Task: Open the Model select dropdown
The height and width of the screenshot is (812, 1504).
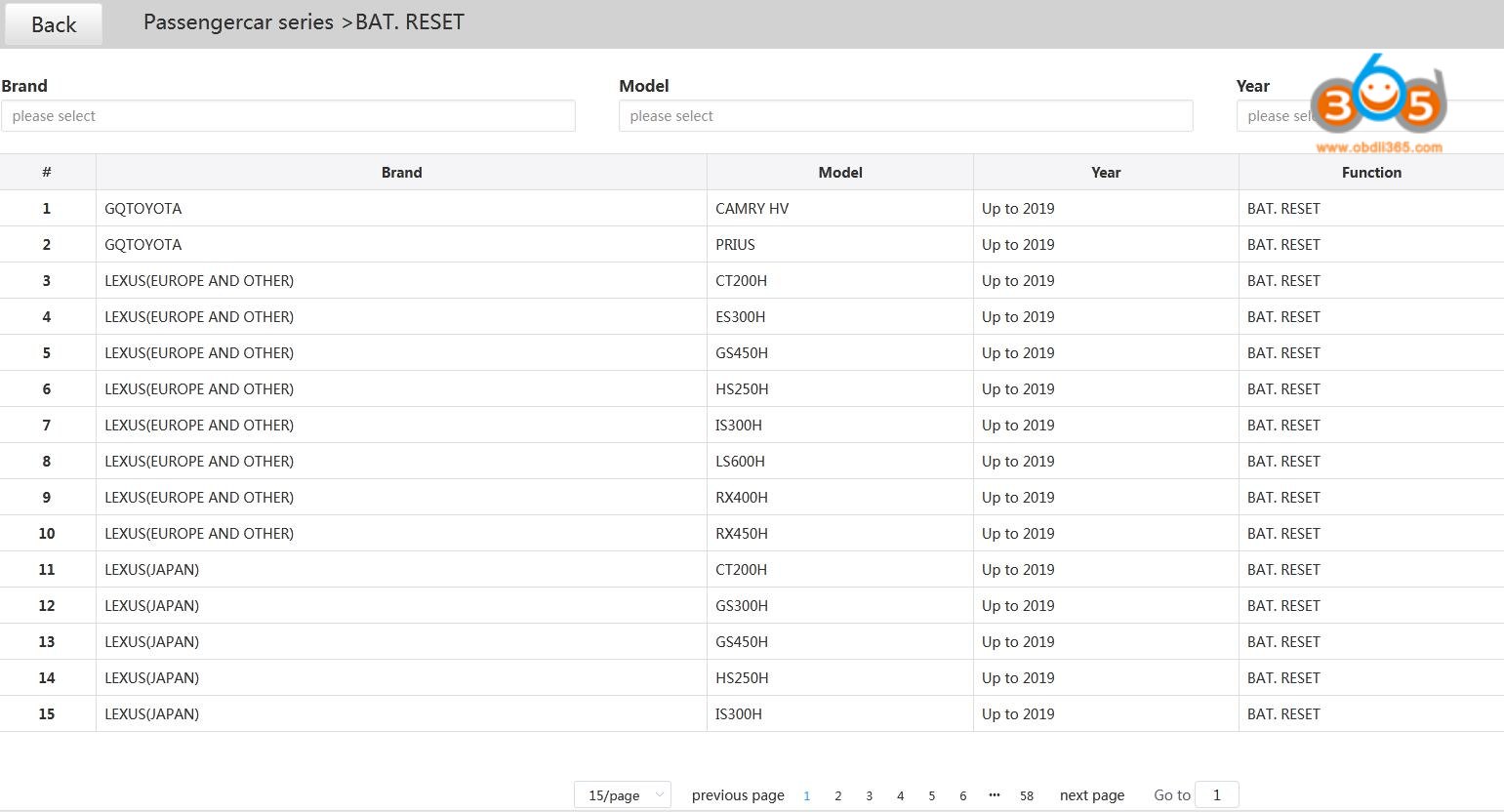Action: pos(906,116)
